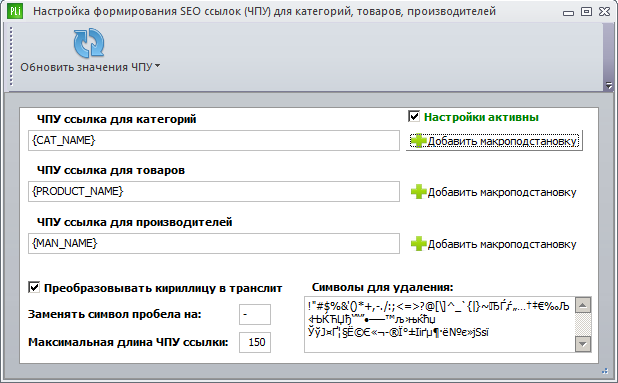Click the PLi application icon in title bar

pos(15,11)
